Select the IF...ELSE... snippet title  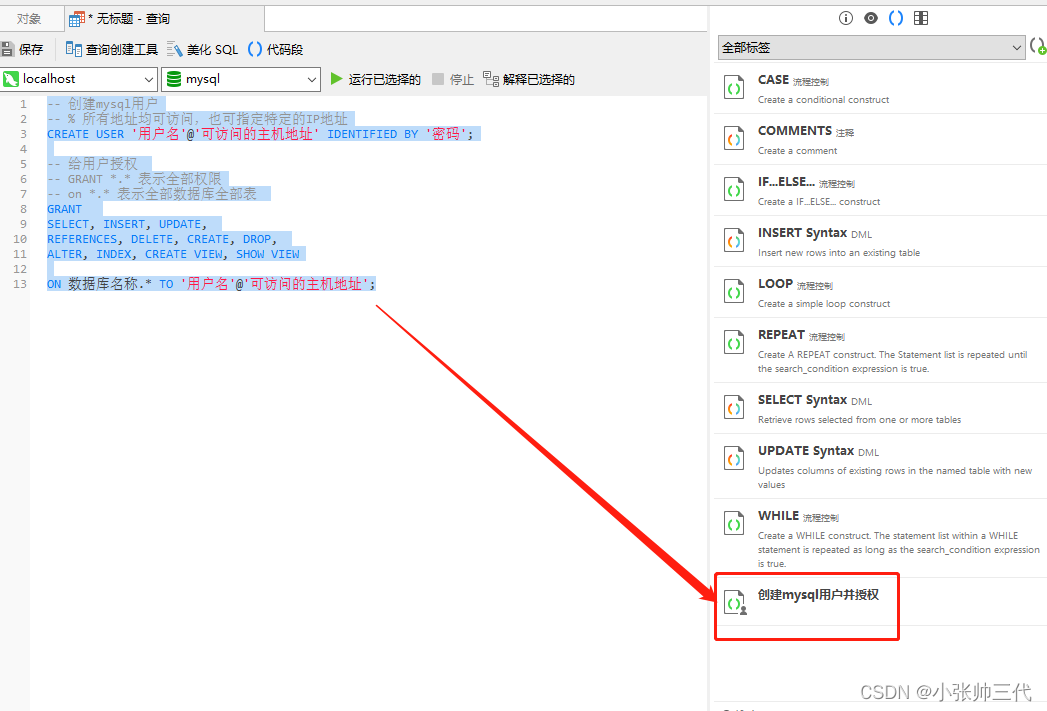[786, 182]
